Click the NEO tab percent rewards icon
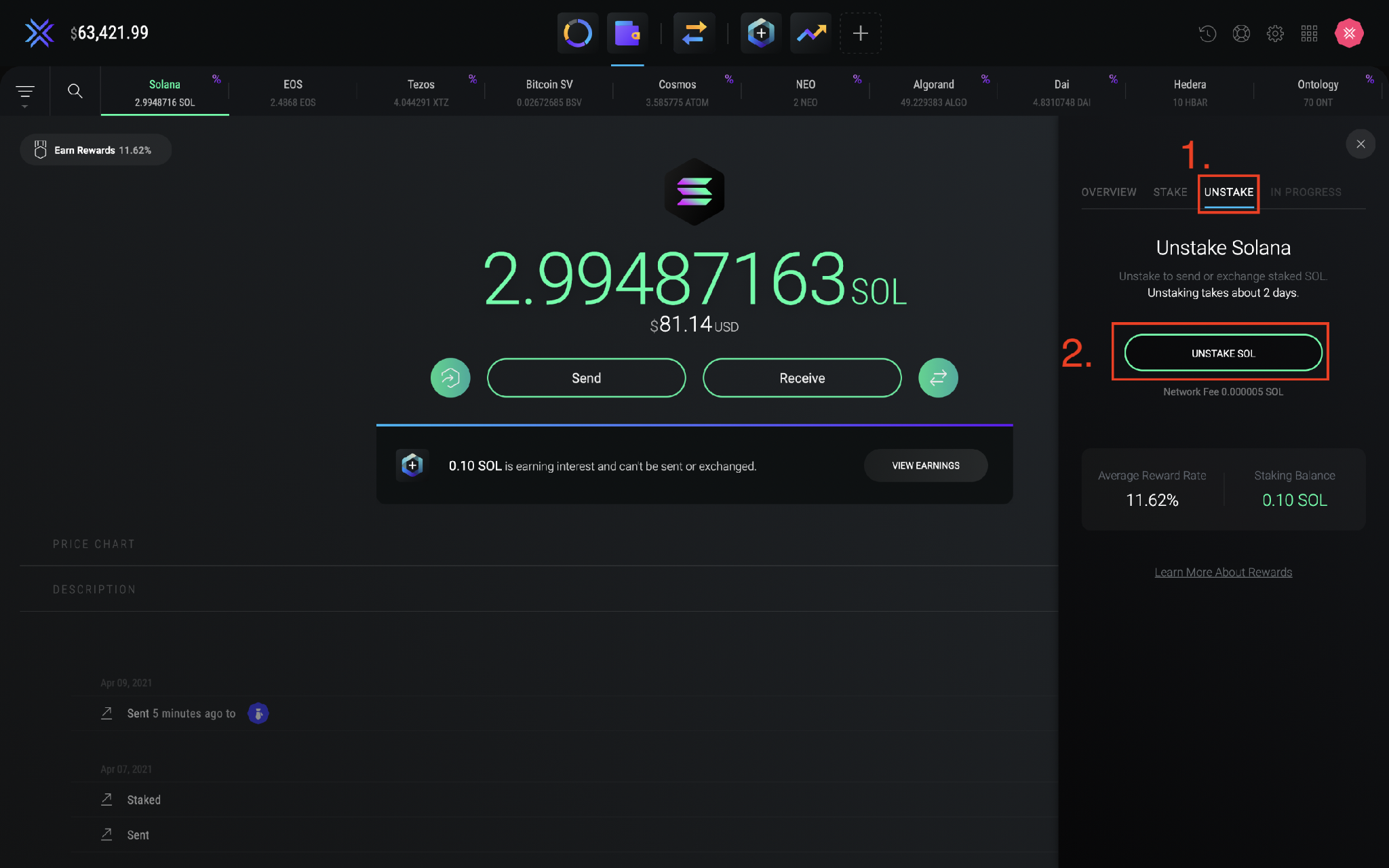The width and height of the screenshot is (1389, 868). 857,79
